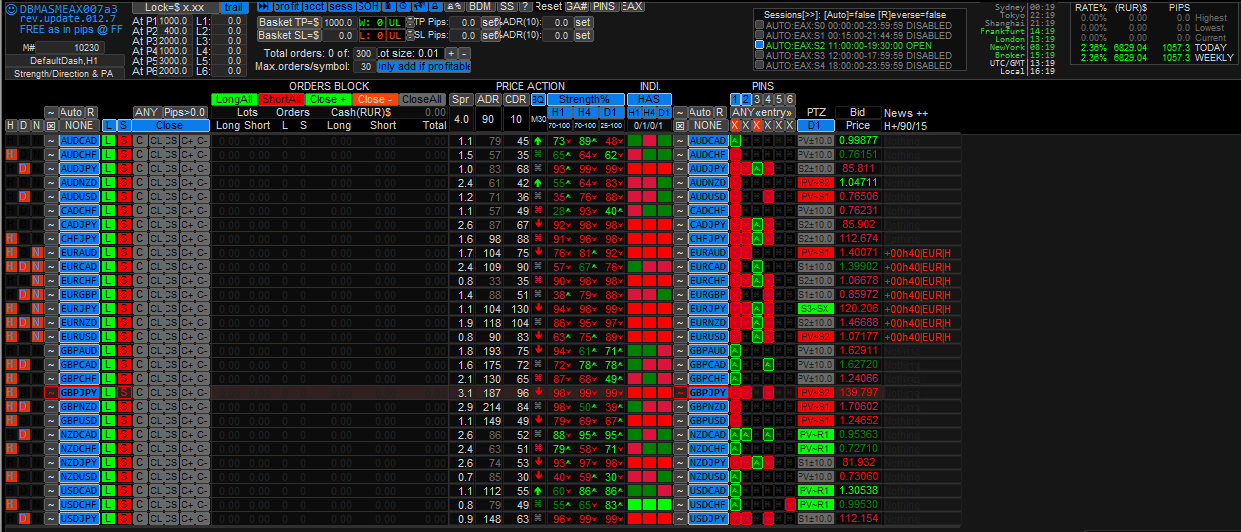Click the minus button next to Lot size
The width and height of the screenshot is (1241, 532).
click(x=464, y=53)
